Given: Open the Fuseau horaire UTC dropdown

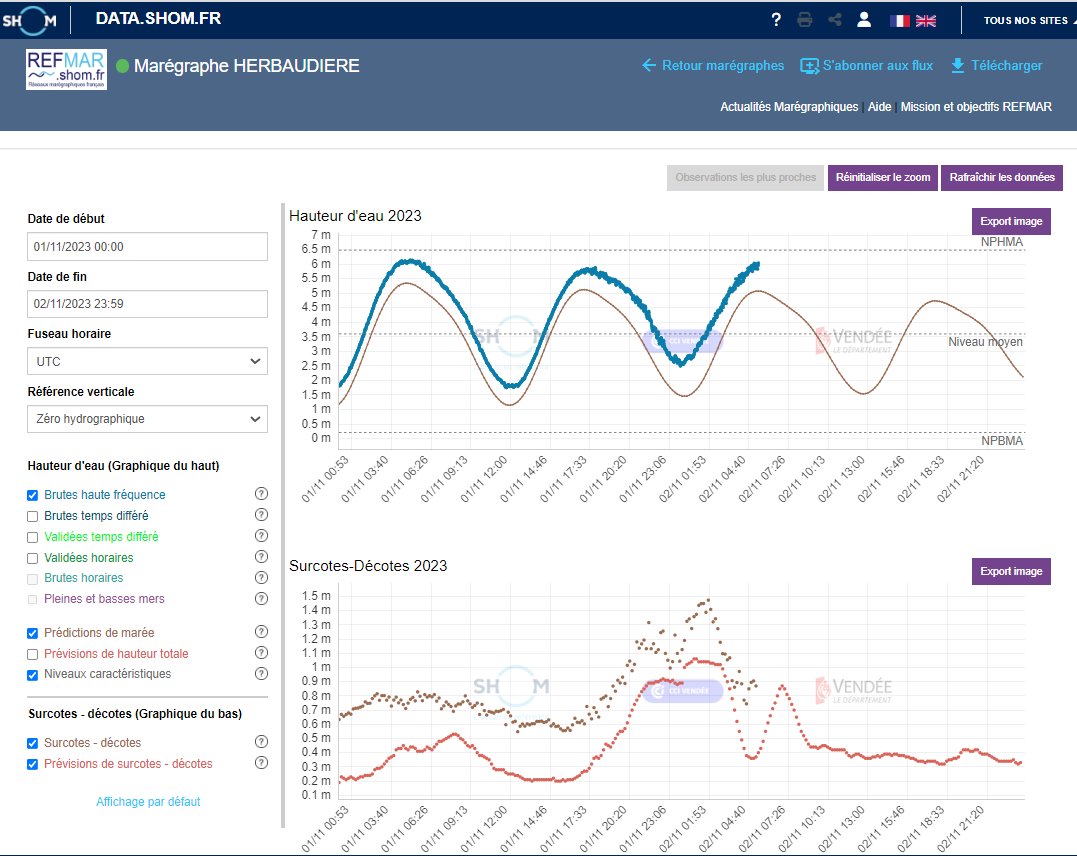Looking at the screenshot, I should click(x=147, y=361).
